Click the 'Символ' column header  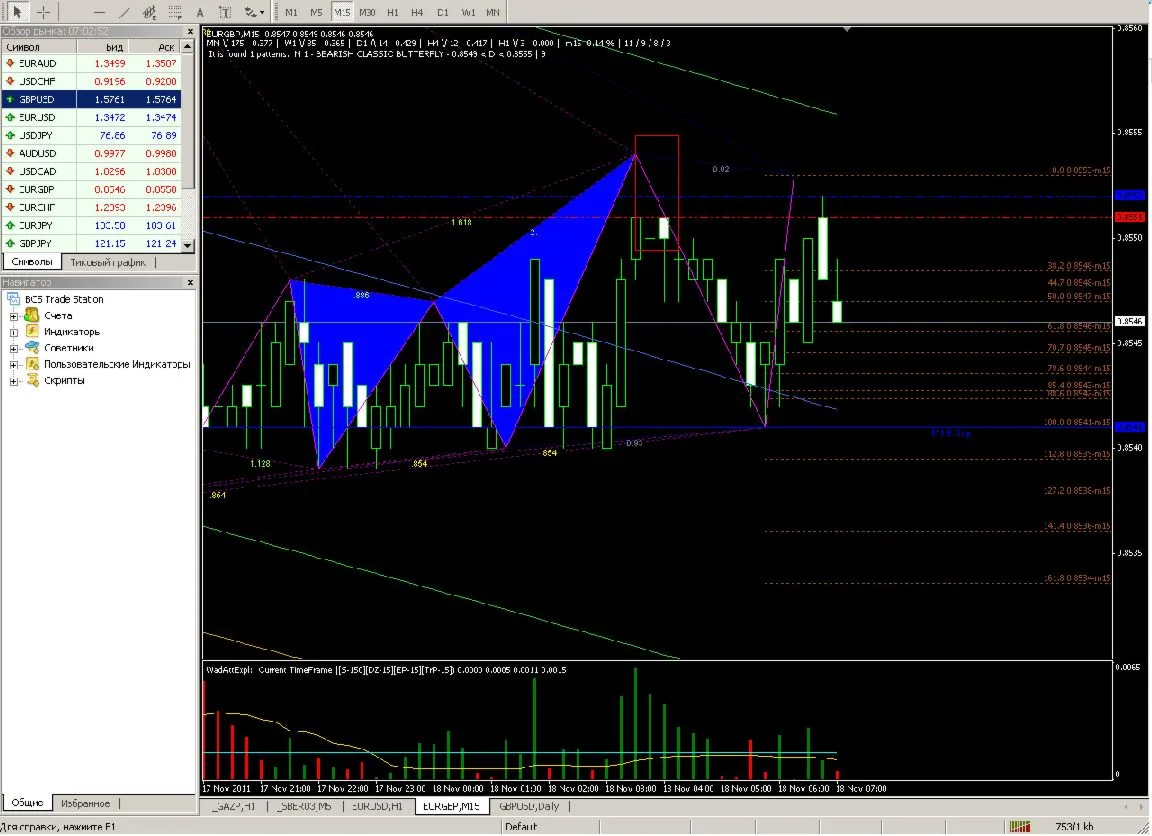click(39, 47)
